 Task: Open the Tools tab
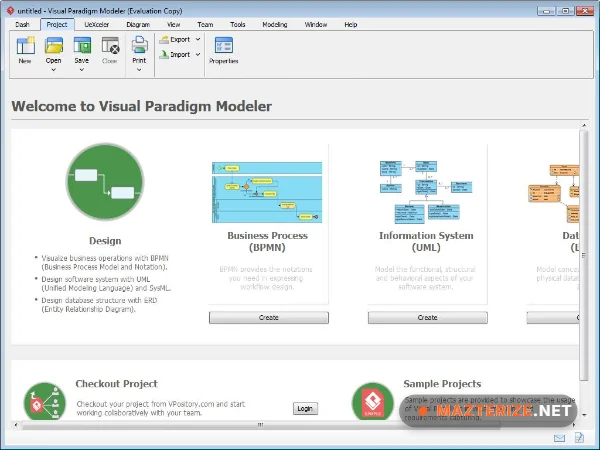[x=238, y=24]
